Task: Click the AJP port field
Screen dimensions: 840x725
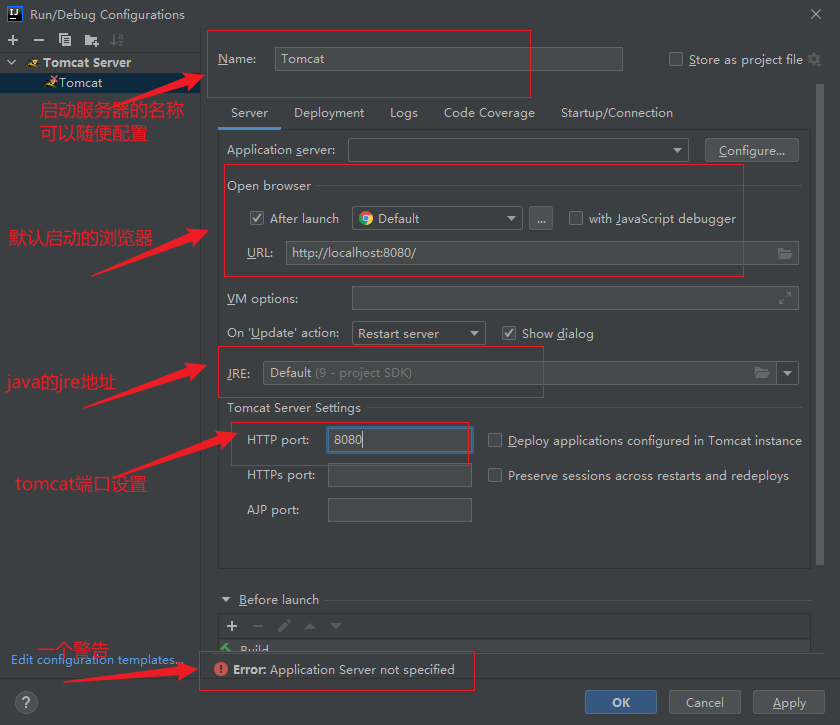Action: tap(400, 510)
